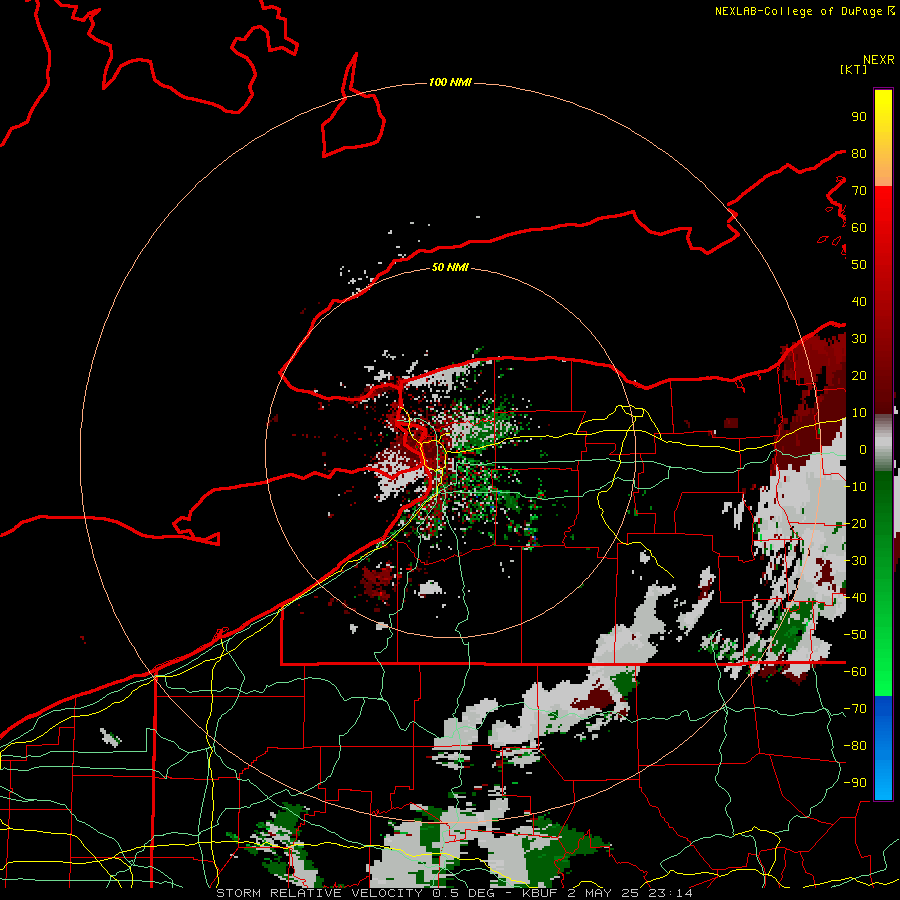This screenshot has height=900, width=900.
Task: Click the 30 value on the velocity scale
Action: [859, 338]
